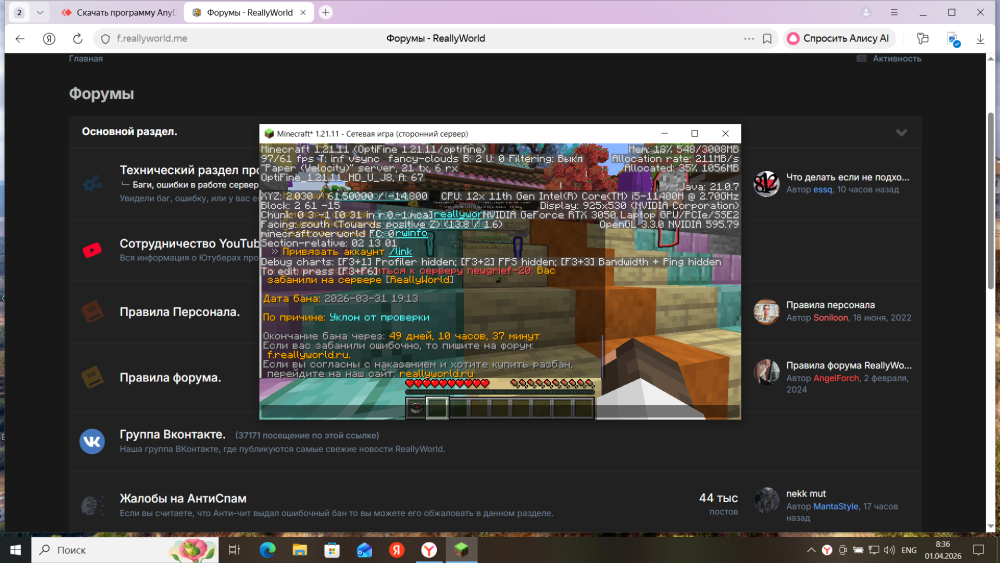Click the page vertical scrollbar
This screenshot has width=1000, height=563.
point(990,201)
